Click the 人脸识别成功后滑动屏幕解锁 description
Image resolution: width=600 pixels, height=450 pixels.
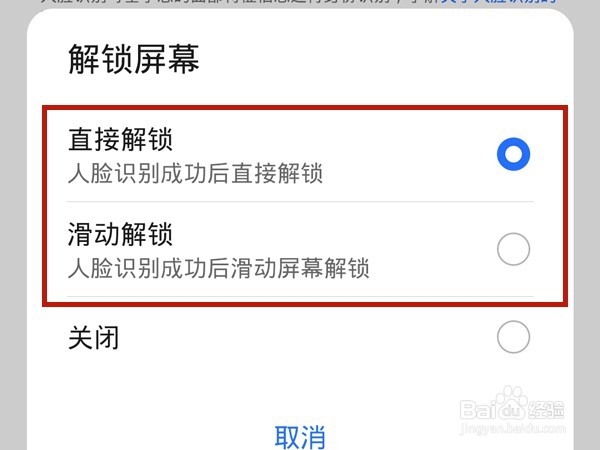[218, 268]
